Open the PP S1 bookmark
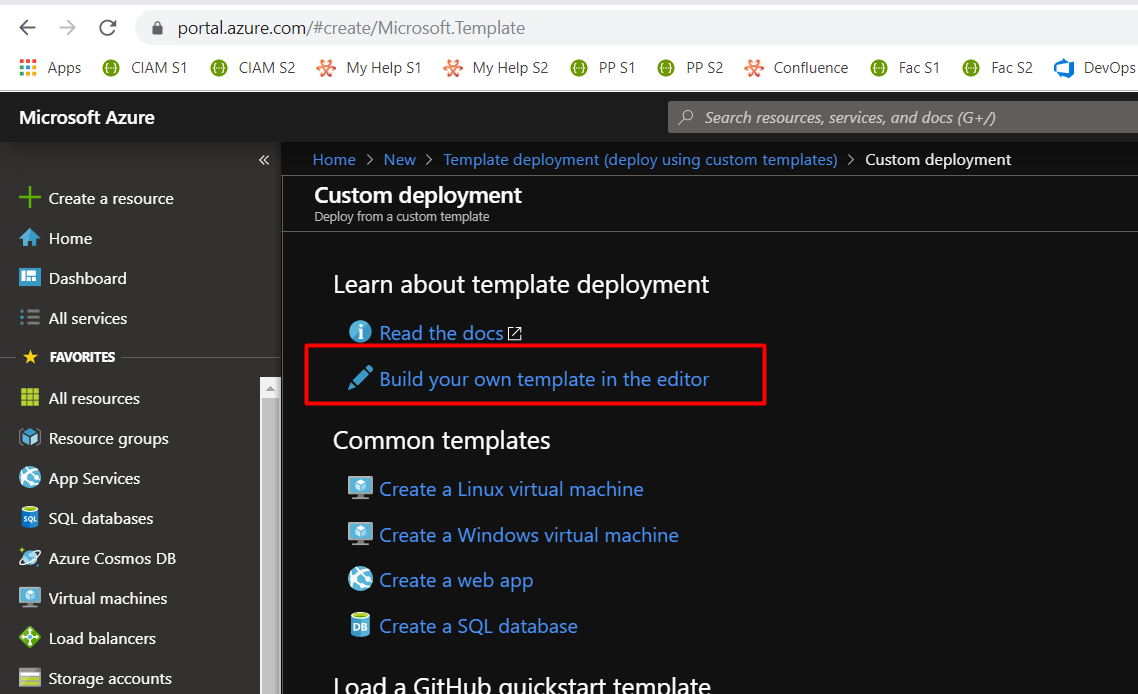This screenshot has width=1138, height=694. 603,68
